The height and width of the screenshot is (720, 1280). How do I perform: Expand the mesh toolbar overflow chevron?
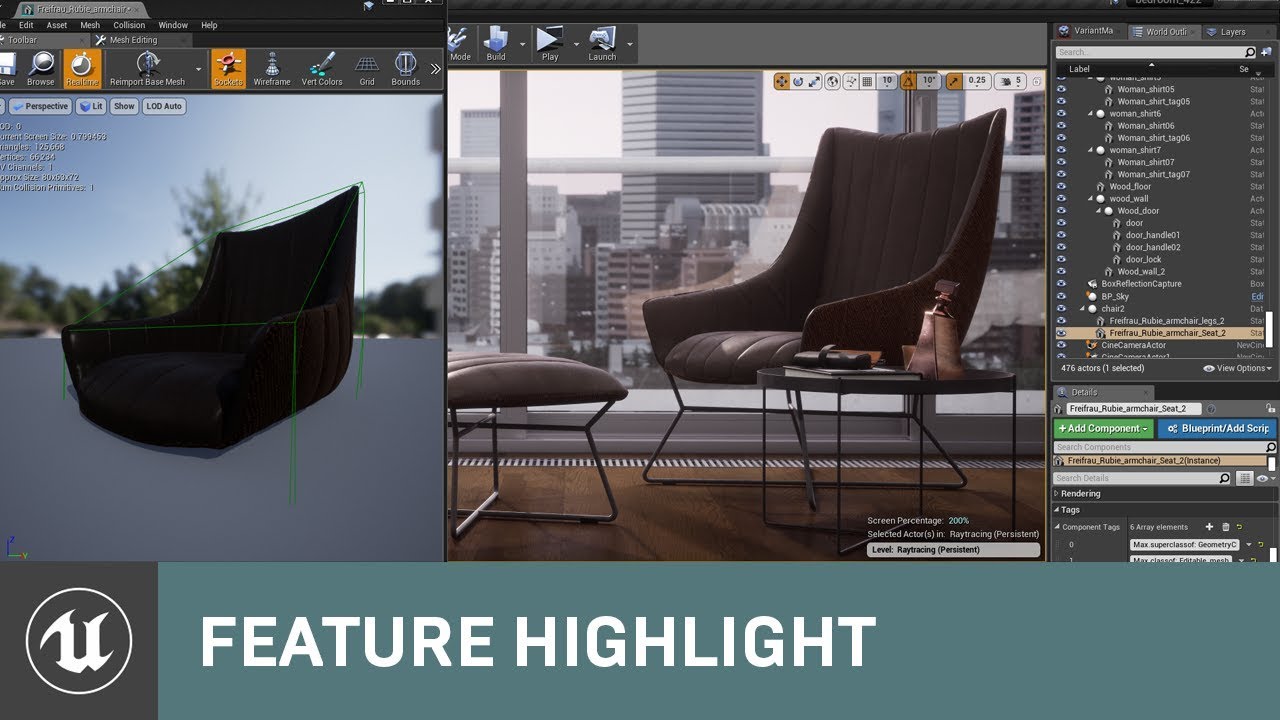click(435, 69)
